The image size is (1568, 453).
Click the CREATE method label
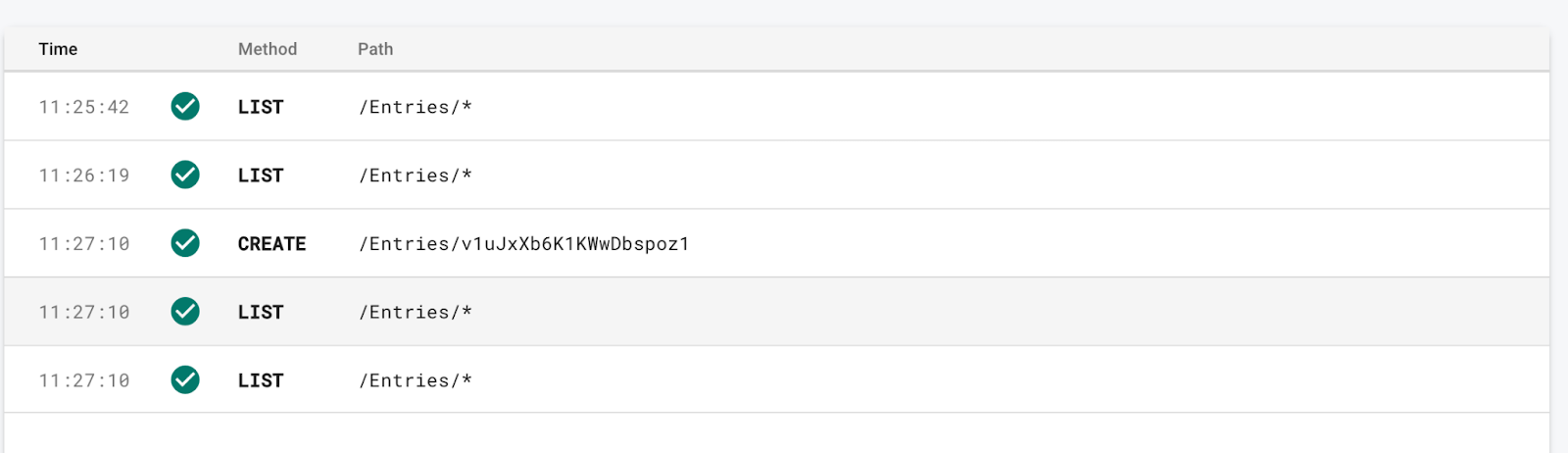271,244
